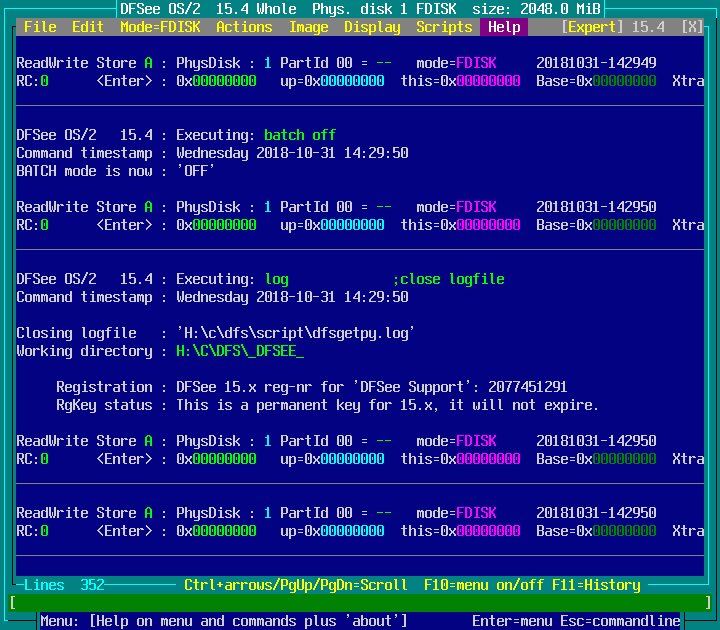Click the Enter=menu Esc=commandline hint

coord(576,621)
